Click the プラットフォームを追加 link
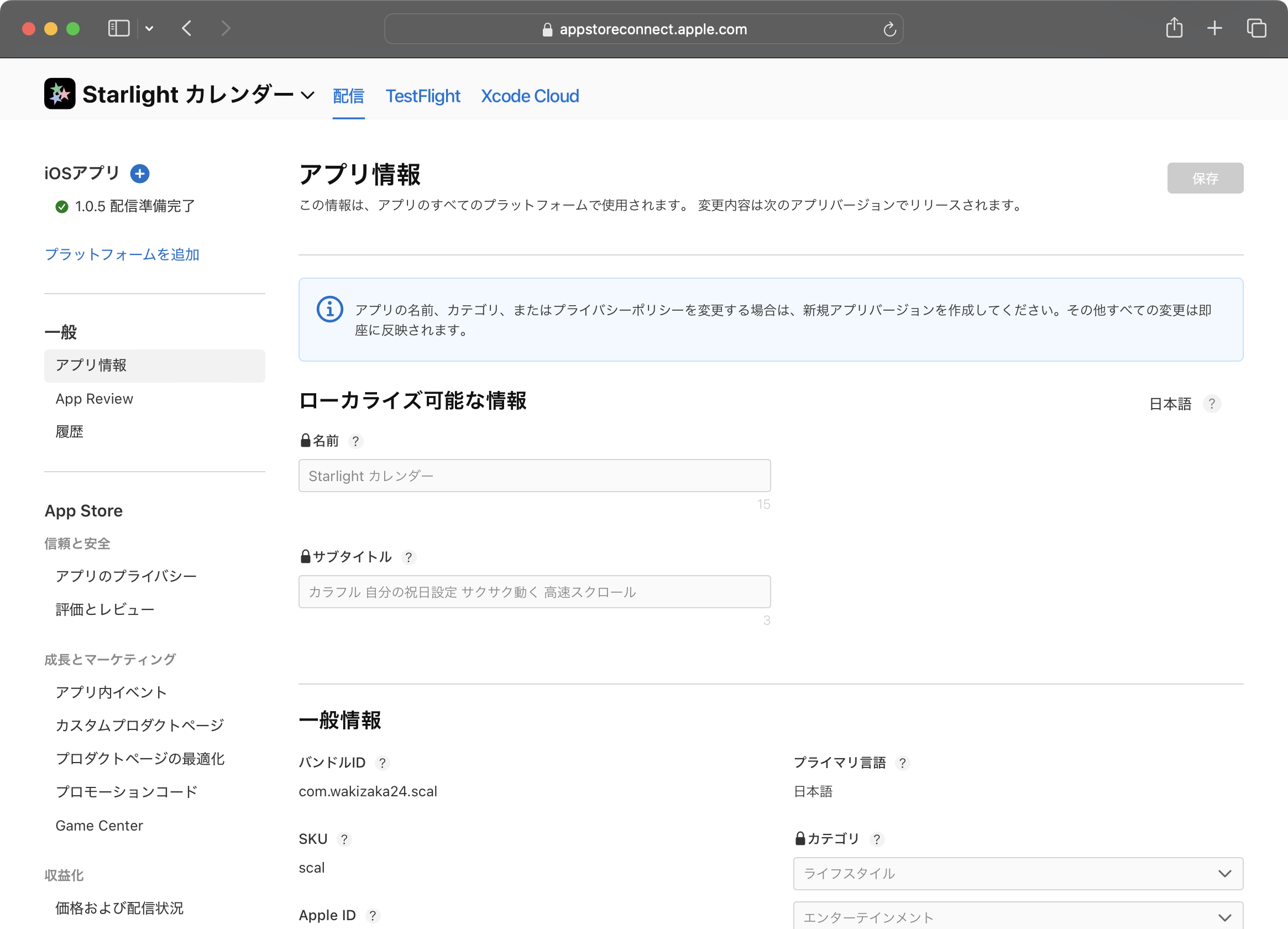Image resolution: width=1288 pixels, height=929 pixels. pos(122,254)
